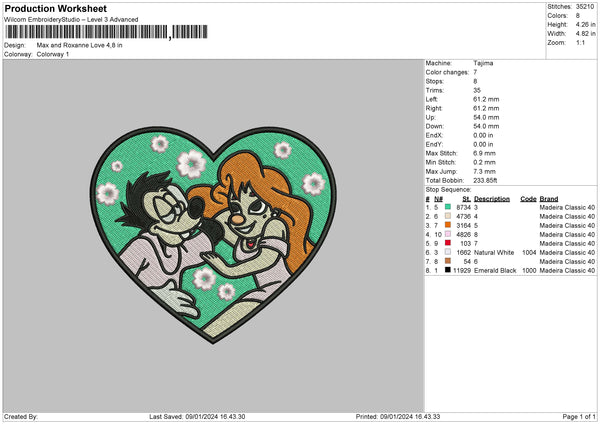Click the Natural White color swatch
The image size is (600, 424).
[x=448, y=252]
